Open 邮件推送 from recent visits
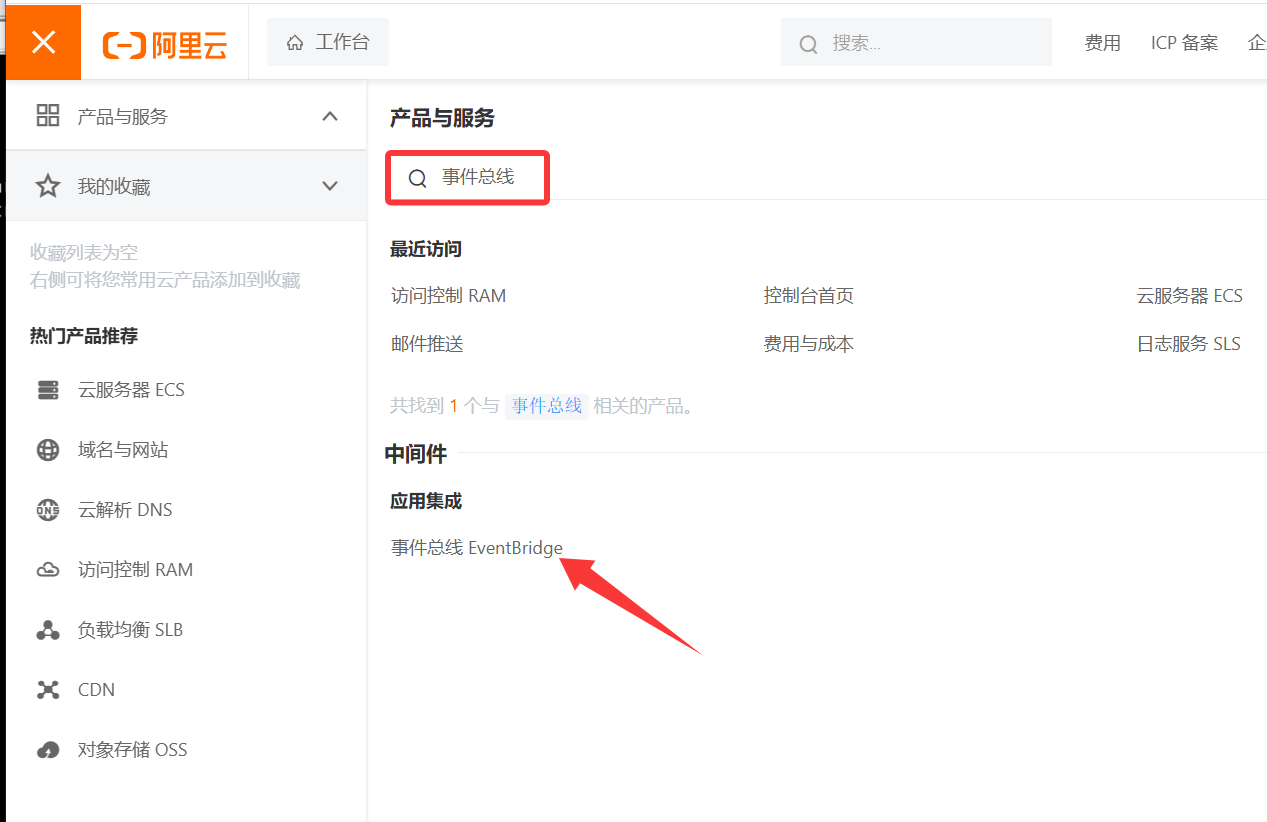Viewport: 1267px width, 822px height. (427, 344)
